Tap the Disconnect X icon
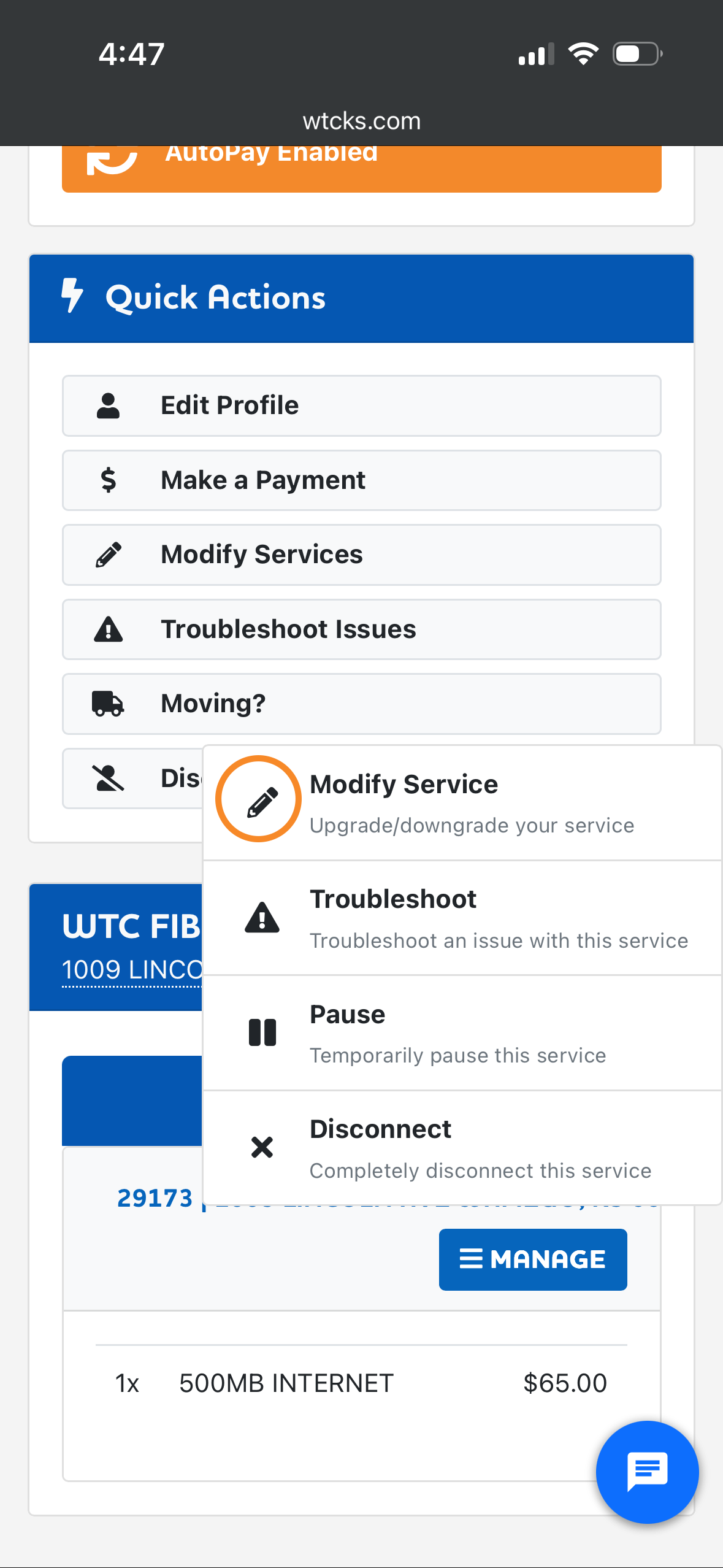 (262, 1147)
